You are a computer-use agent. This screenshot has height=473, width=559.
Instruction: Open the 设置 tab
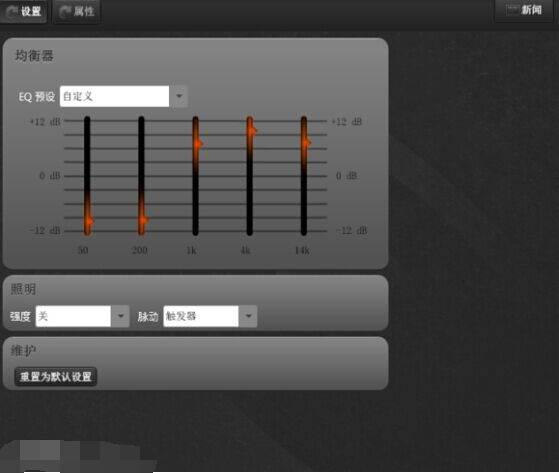[x=23, y=11]
